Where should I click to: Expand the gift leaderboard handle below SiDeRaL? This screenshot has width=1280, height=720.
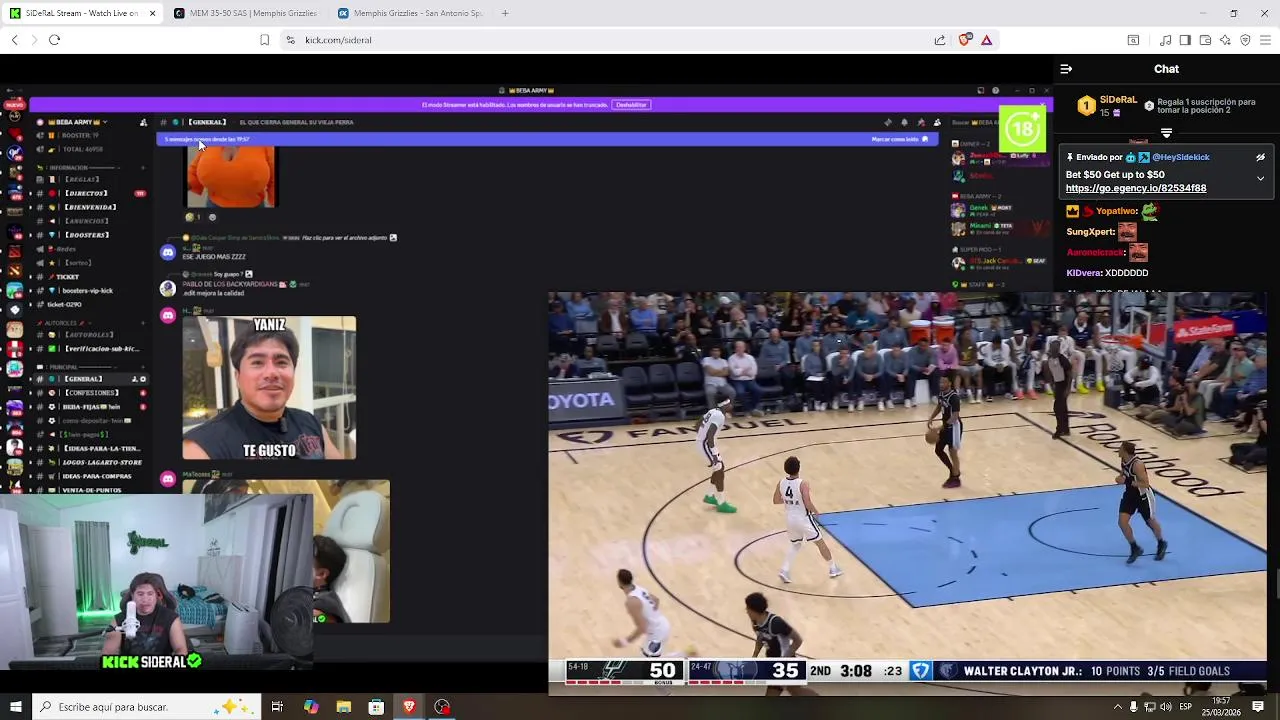(1166, 133)
